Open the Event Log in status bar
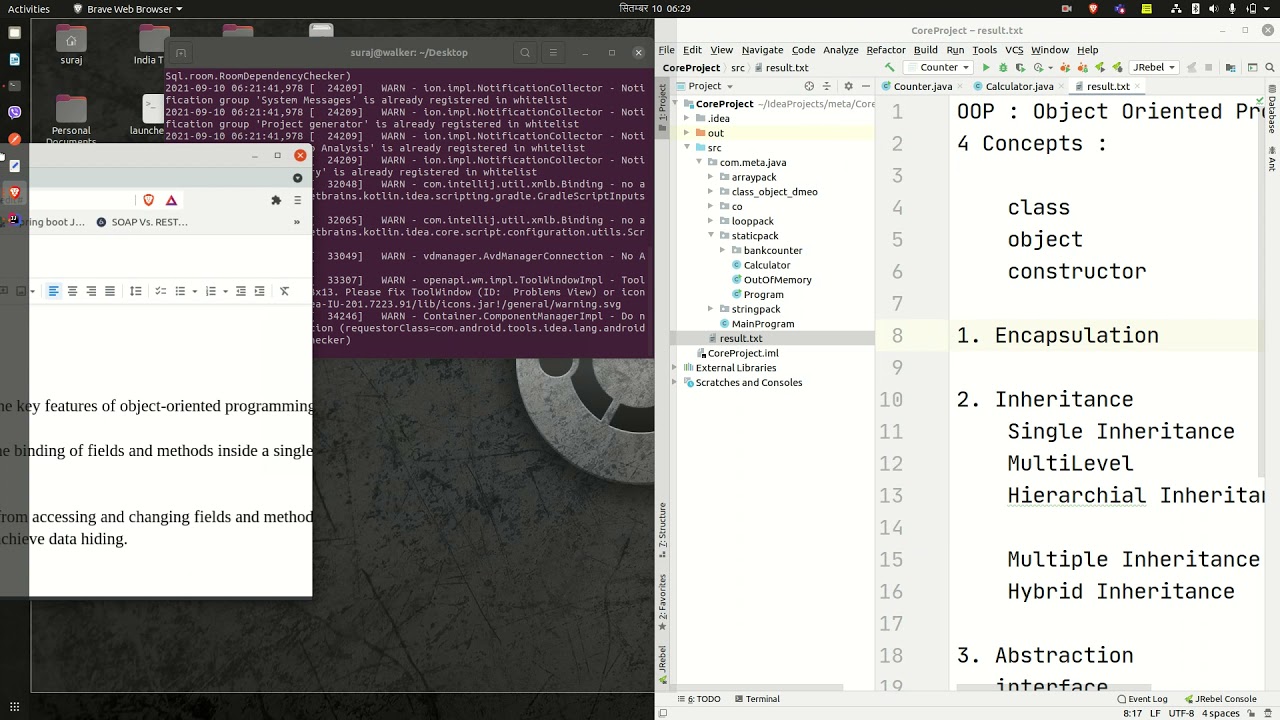Image resolution: width=1280 pixels, height=720 pixels. pyautogui.click(x=1142, y=699)
